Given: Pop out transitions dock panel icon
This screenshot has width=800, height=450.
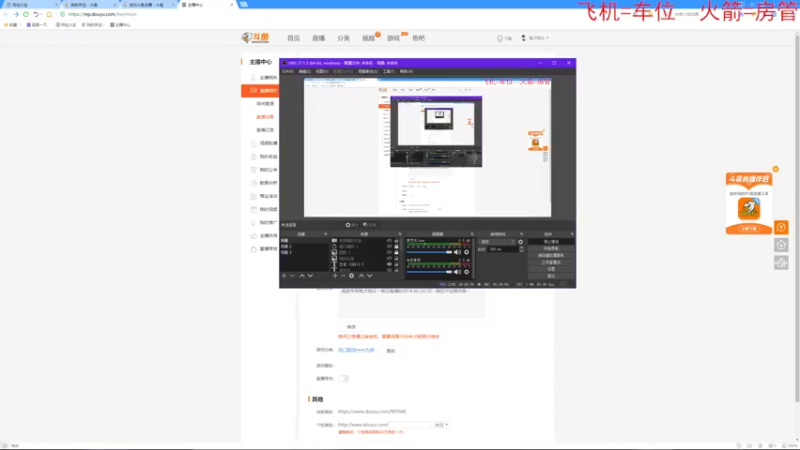Looking at the screenshot, I should click(521, 234).
